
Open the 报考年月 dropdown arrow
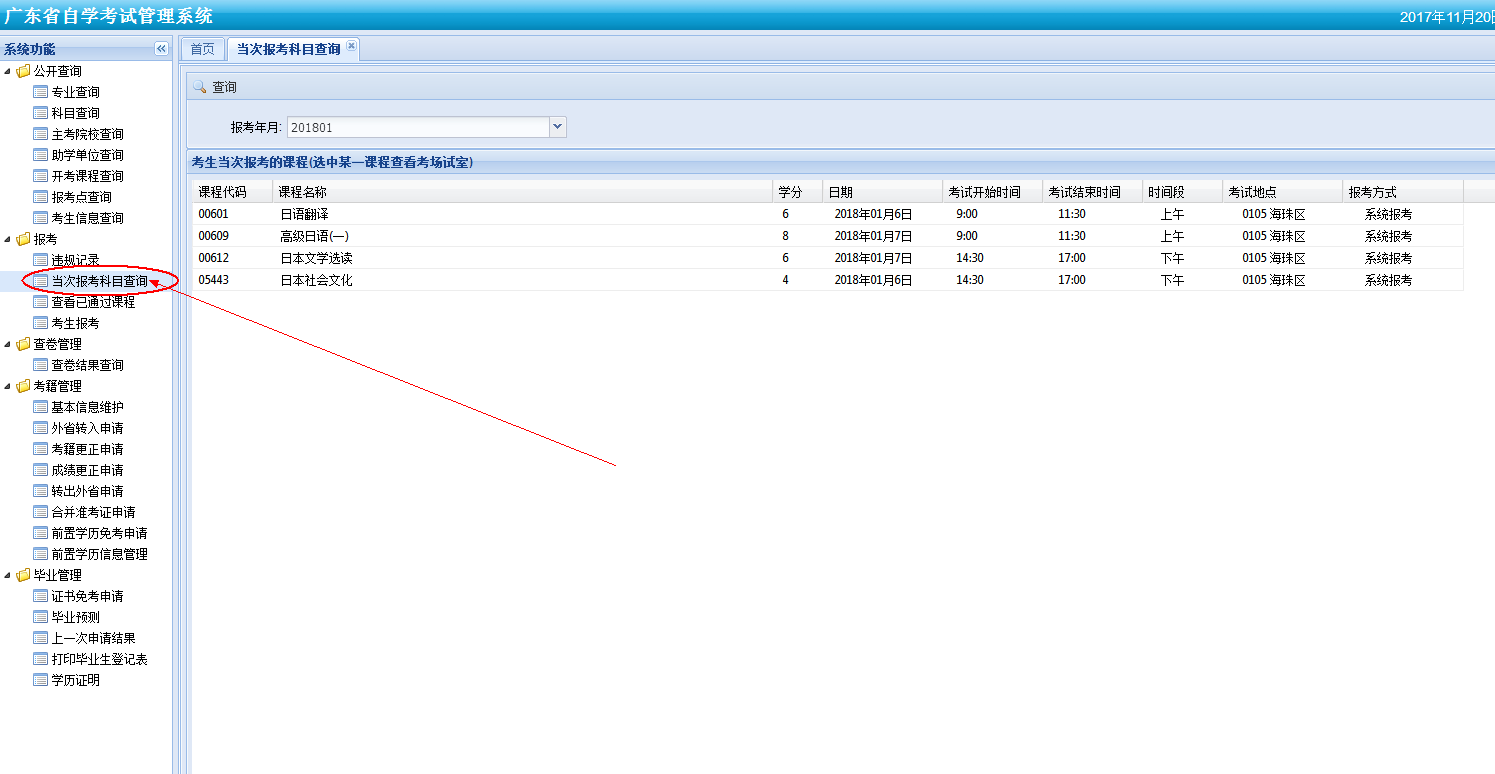[x=558, y=127]
